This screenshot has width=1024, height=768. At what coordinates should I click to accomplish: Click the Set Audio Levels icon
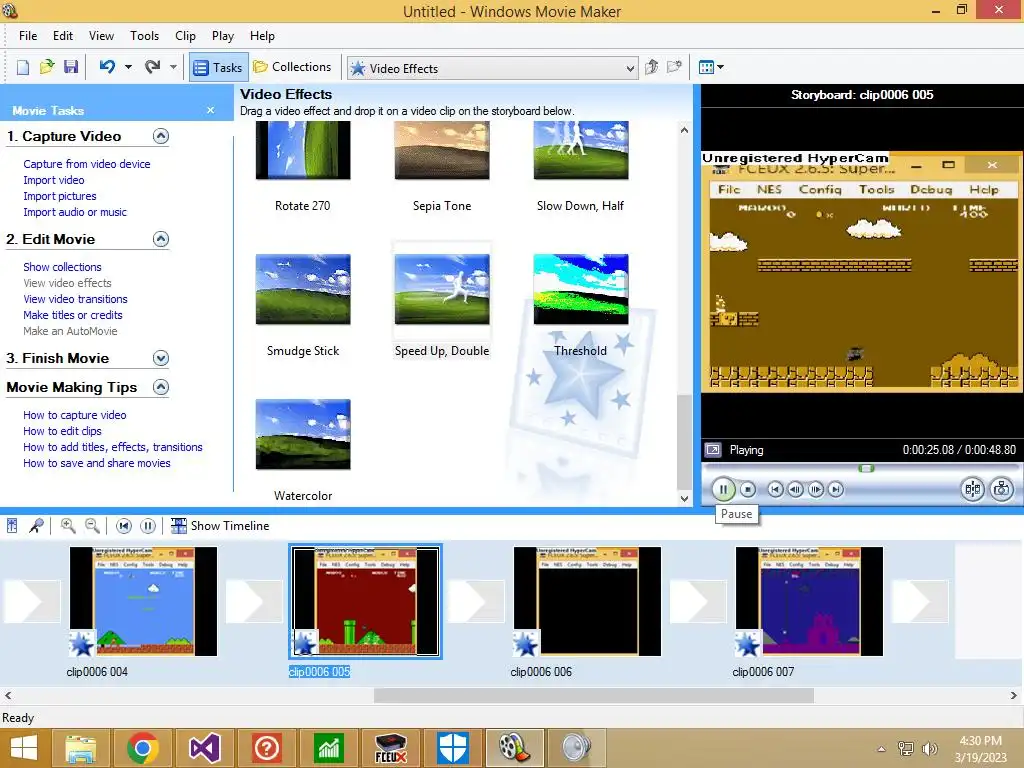tap(12, 526)
